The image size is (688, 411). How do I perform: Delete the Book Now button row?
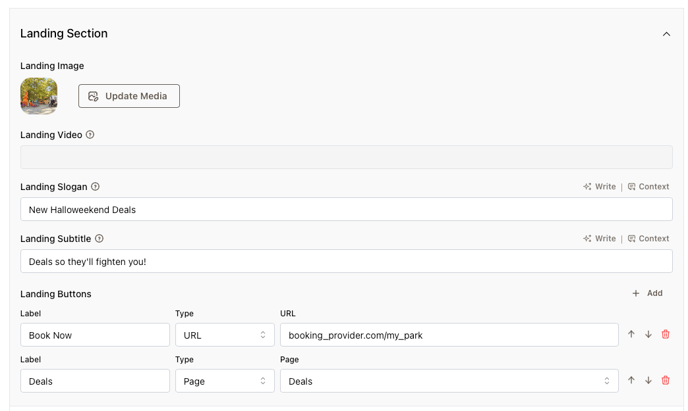pyautogui.click(x=665, y=335)
